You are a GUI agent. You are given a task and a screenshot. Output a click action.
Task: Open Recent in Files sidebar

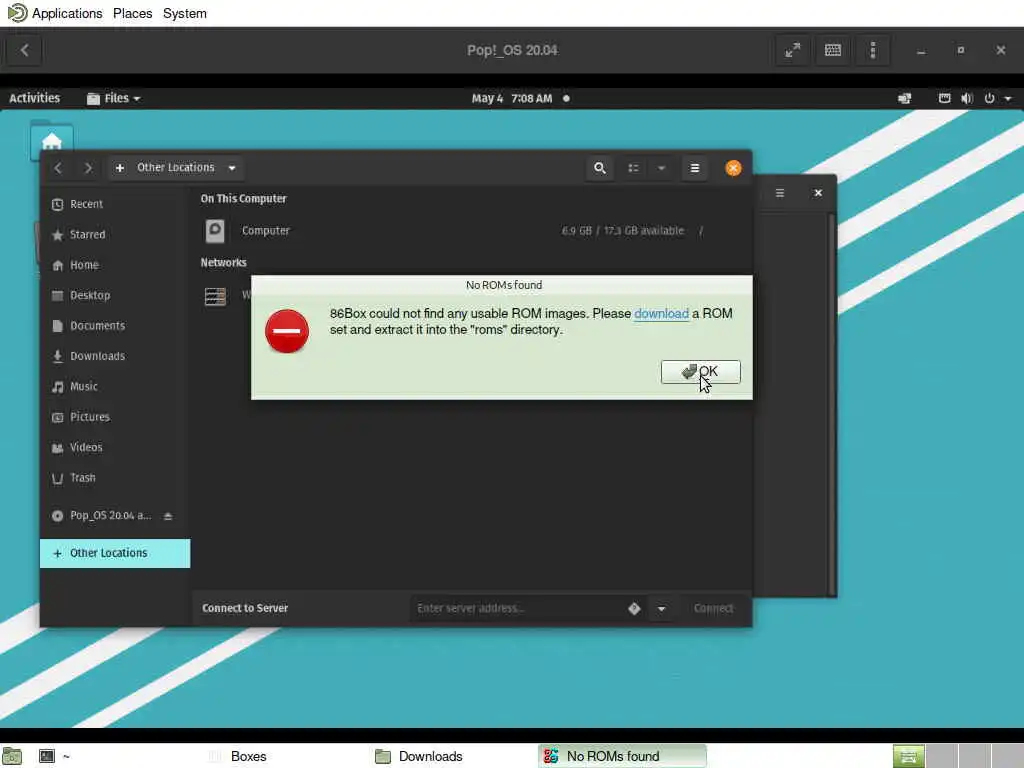pos(115,204)
